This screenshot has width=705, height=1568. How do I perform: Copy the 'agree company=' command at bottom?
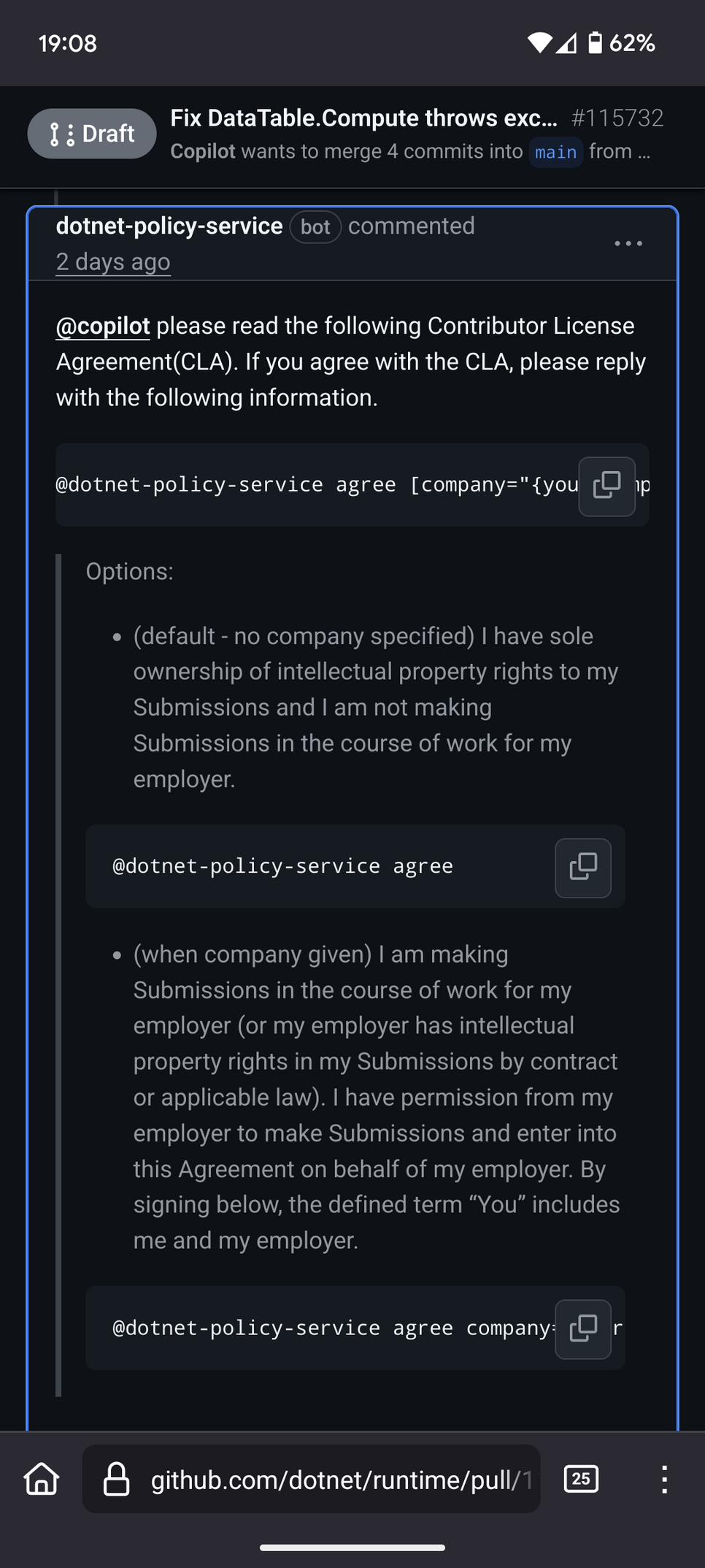click(x=582, y=1329)
